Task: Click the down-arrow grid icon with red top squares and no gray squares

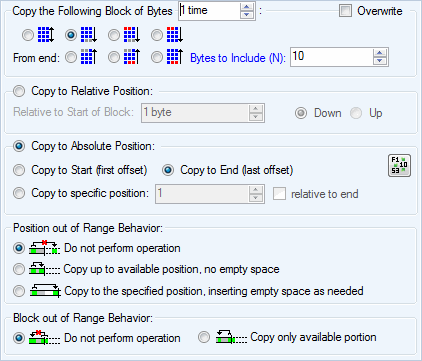Action: tap(175, 35)
